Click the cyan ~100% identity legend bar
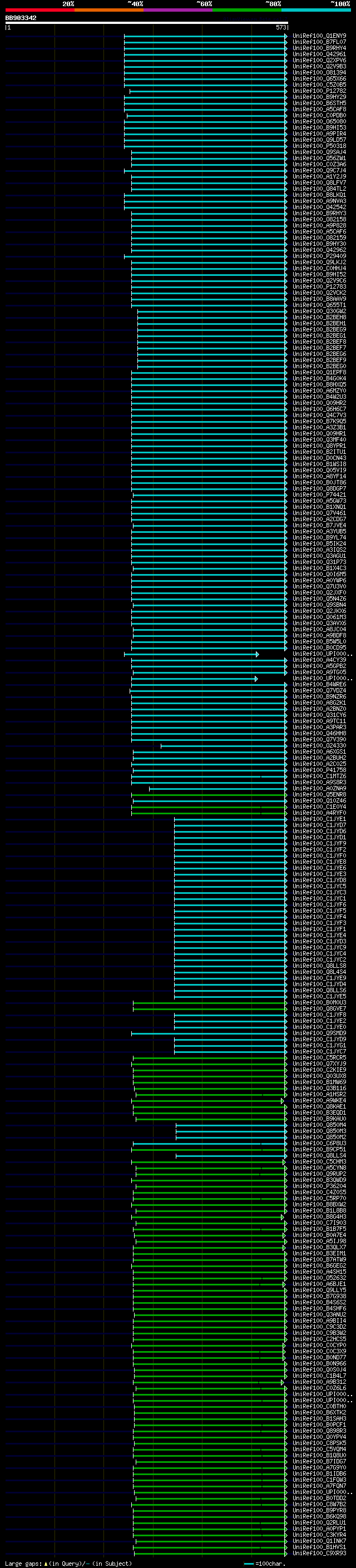Image resolution: width=356 pixels, height=1568 pixels. point(317,11)
